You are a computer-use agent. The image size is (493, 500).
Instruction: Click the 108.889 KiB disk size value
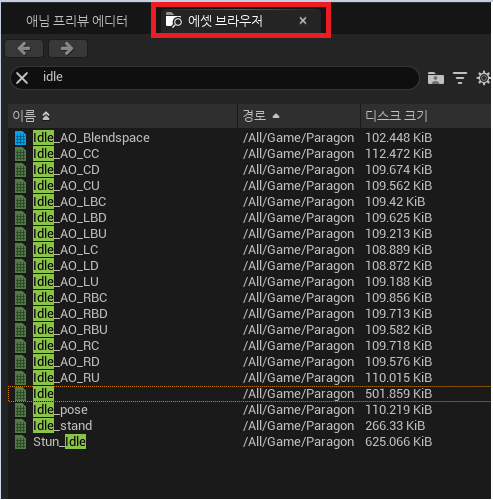(398, 250)
